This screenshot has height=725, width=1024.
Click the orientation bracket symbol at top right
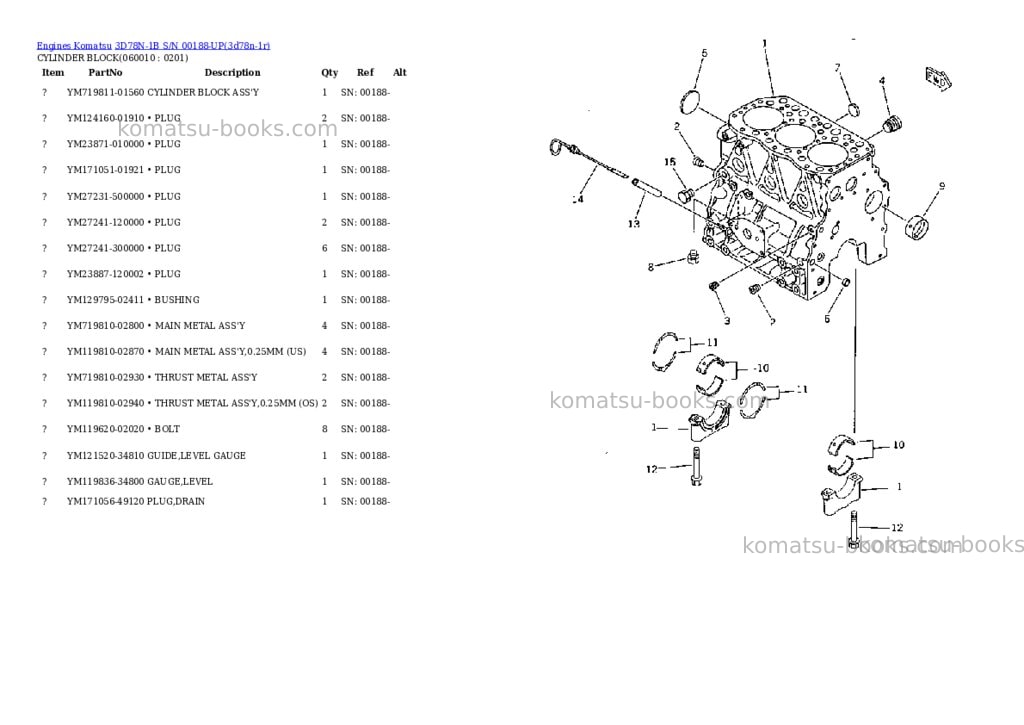coord(938,77)
